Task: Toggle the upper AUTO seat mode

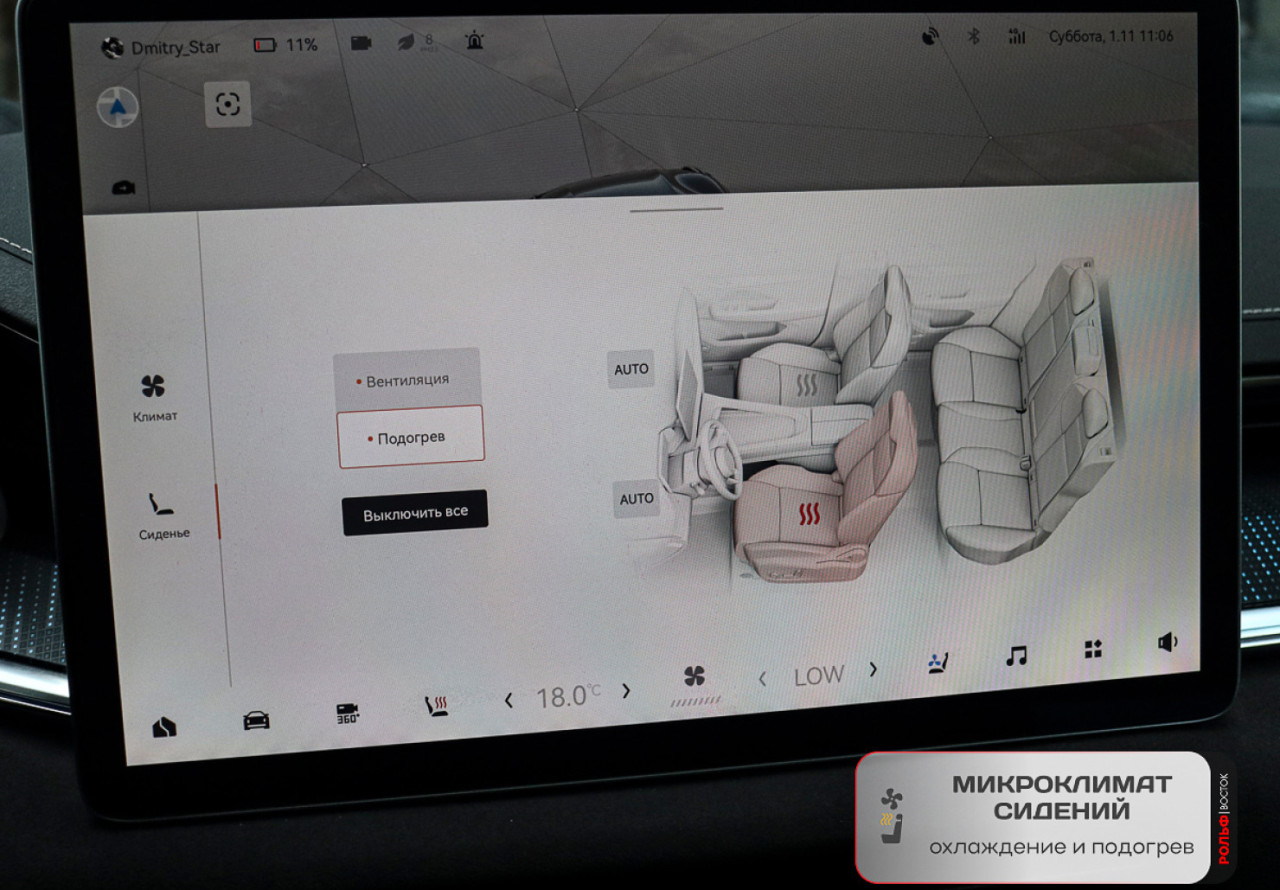Action: (631, 369)
